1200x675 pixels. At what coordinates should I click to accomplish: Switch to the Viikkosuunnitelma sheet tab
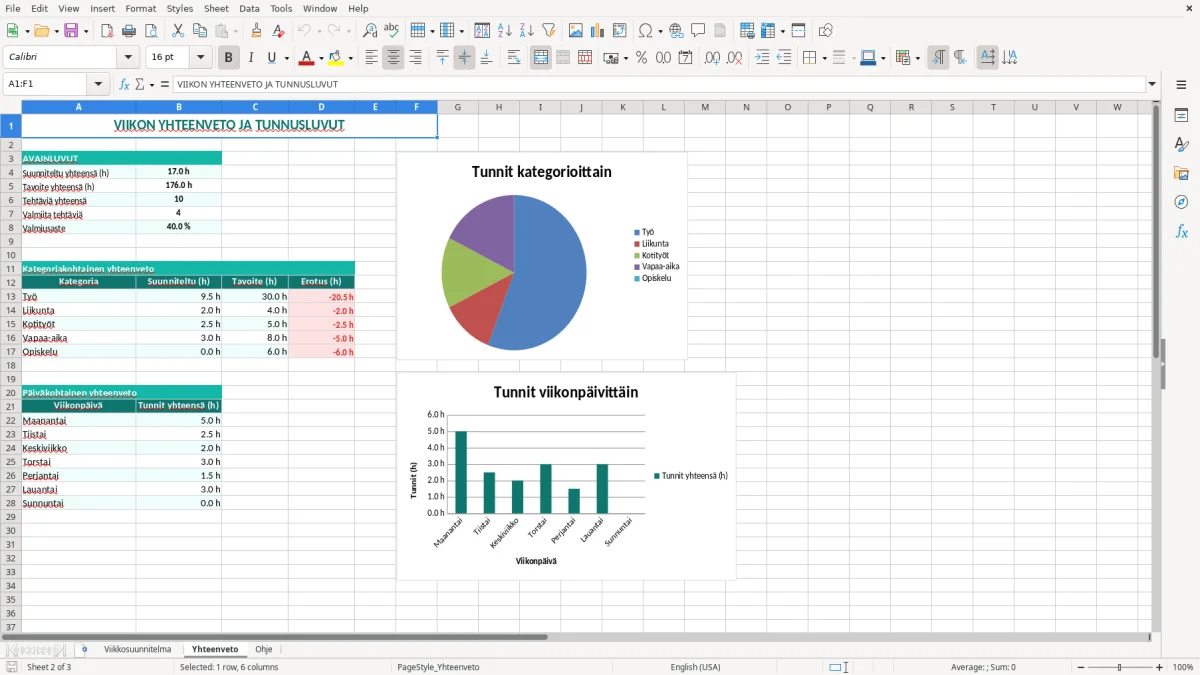coord(138,649)
